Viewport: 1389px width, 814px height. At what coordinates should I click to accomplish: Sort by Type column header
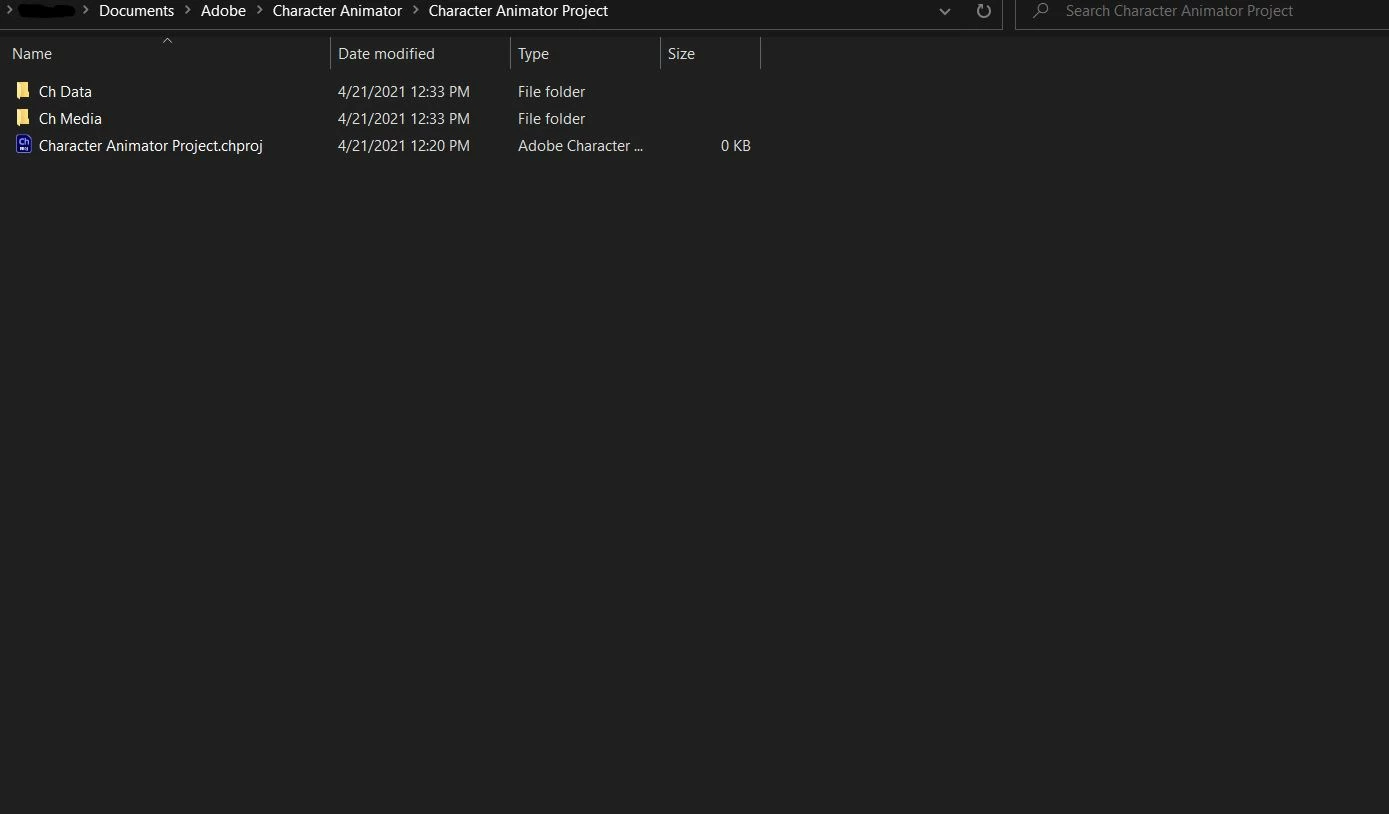click(585, 54)
